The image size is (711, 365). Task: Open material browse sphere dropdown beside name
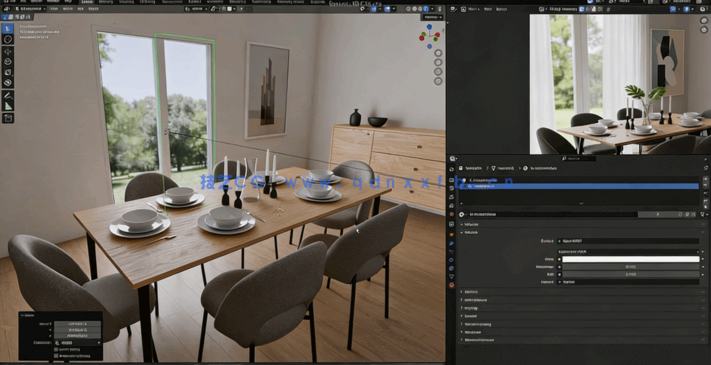462,214
